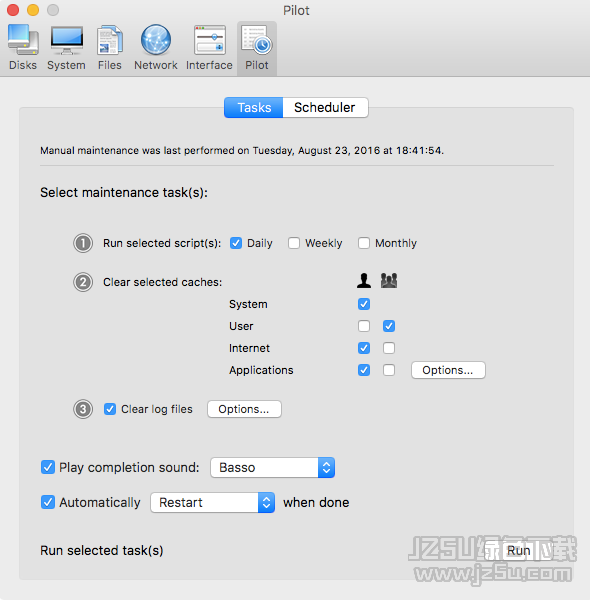This screenshot has height=600, width=590.
Task: Open the Files toolbar section
Action: click(x=109, y=48)
